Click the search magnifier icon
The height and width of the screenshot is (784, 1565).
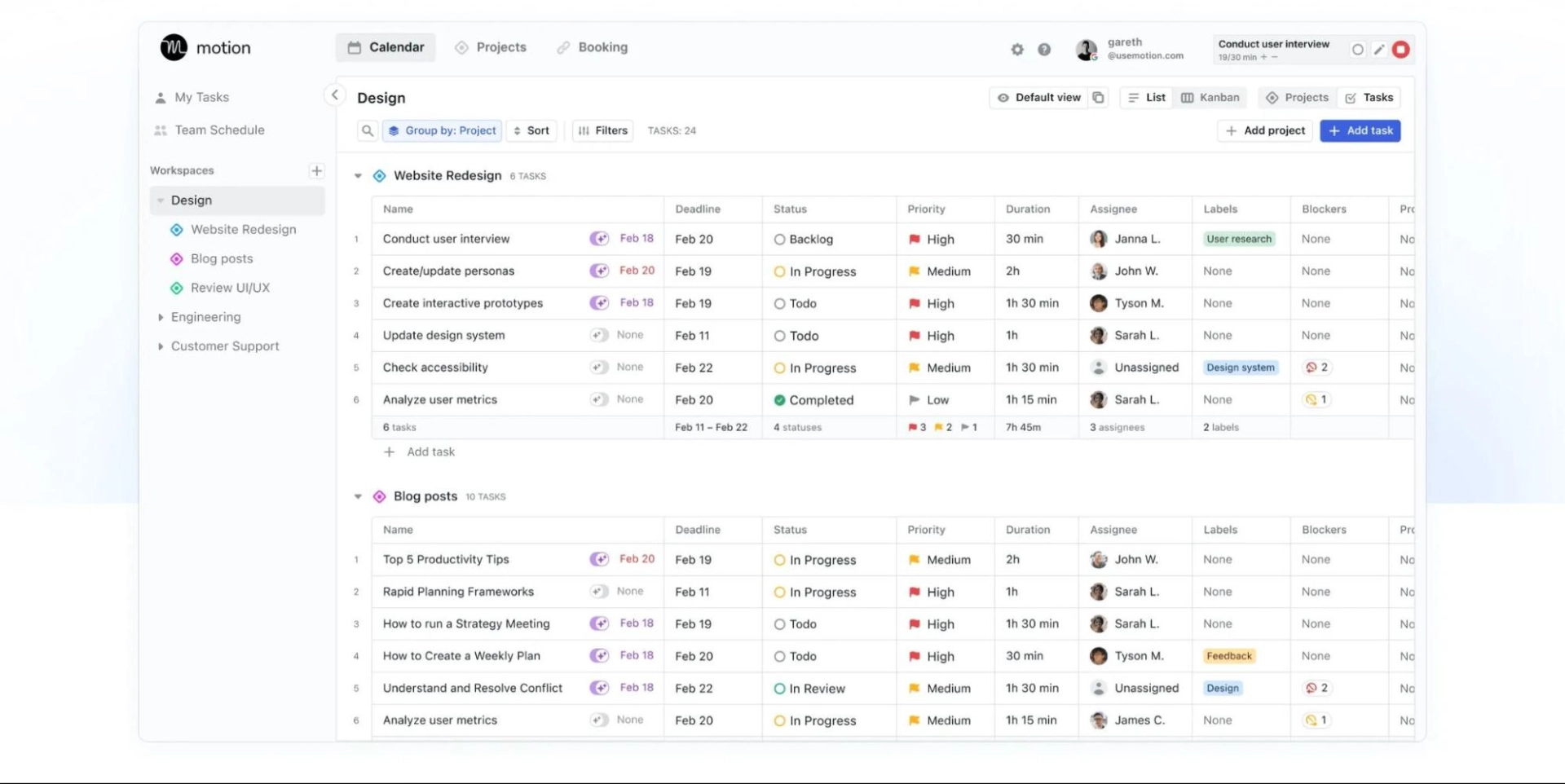tap(368, 130)
